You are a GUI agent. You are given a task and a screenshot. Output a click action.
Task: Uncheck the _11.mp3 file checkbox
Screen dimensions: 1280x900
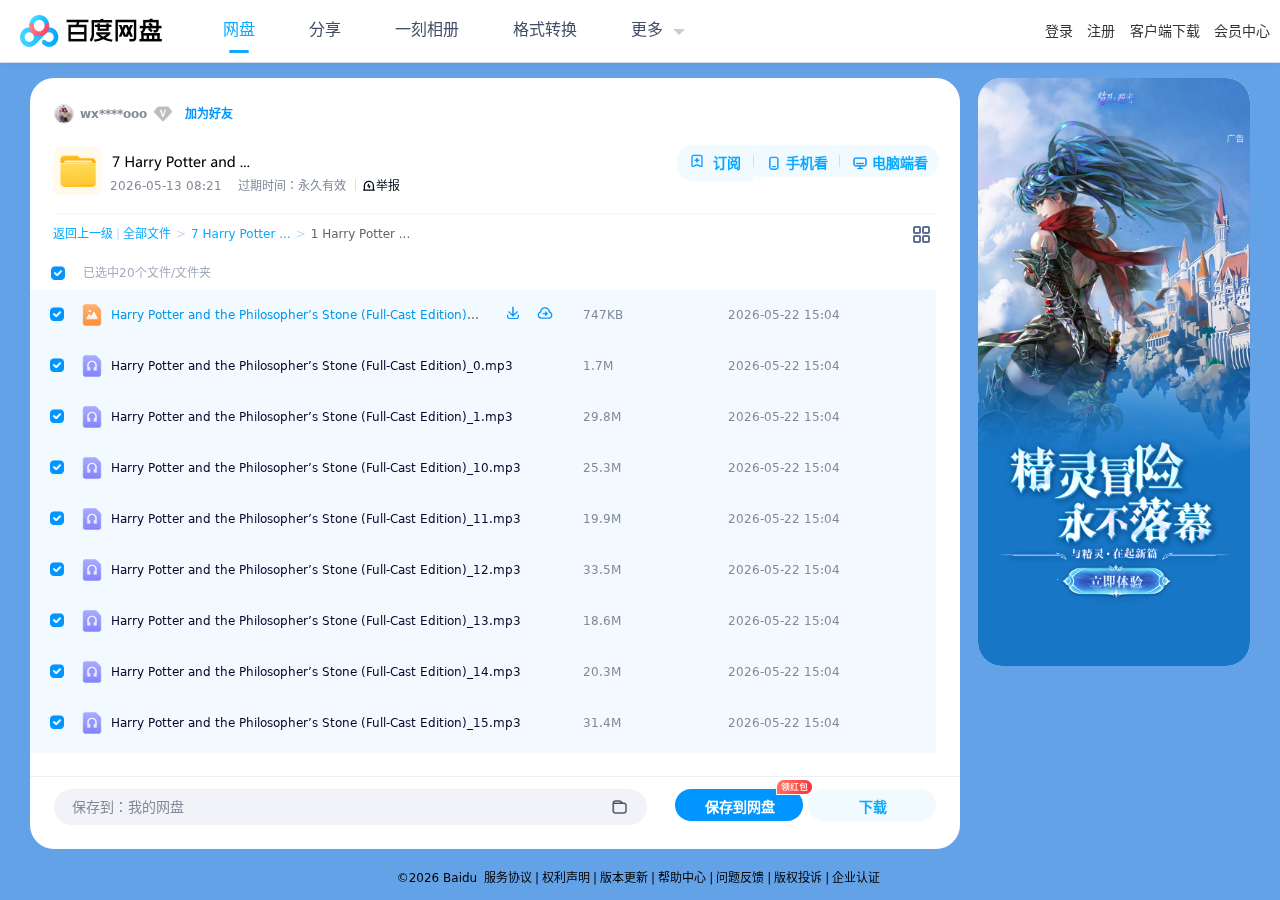click(57, 518)
